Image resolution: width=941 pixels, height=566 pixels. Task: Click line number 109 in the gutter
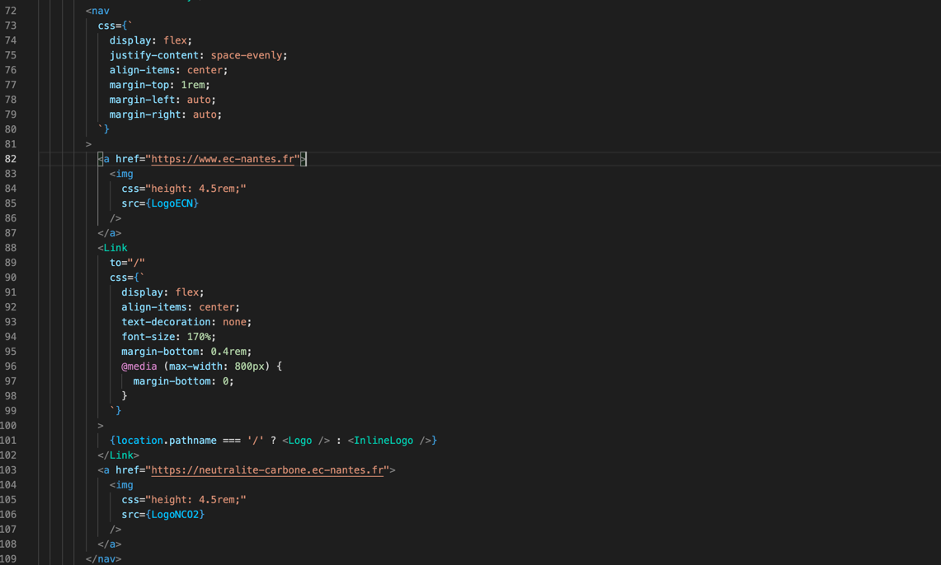[8, 559]
